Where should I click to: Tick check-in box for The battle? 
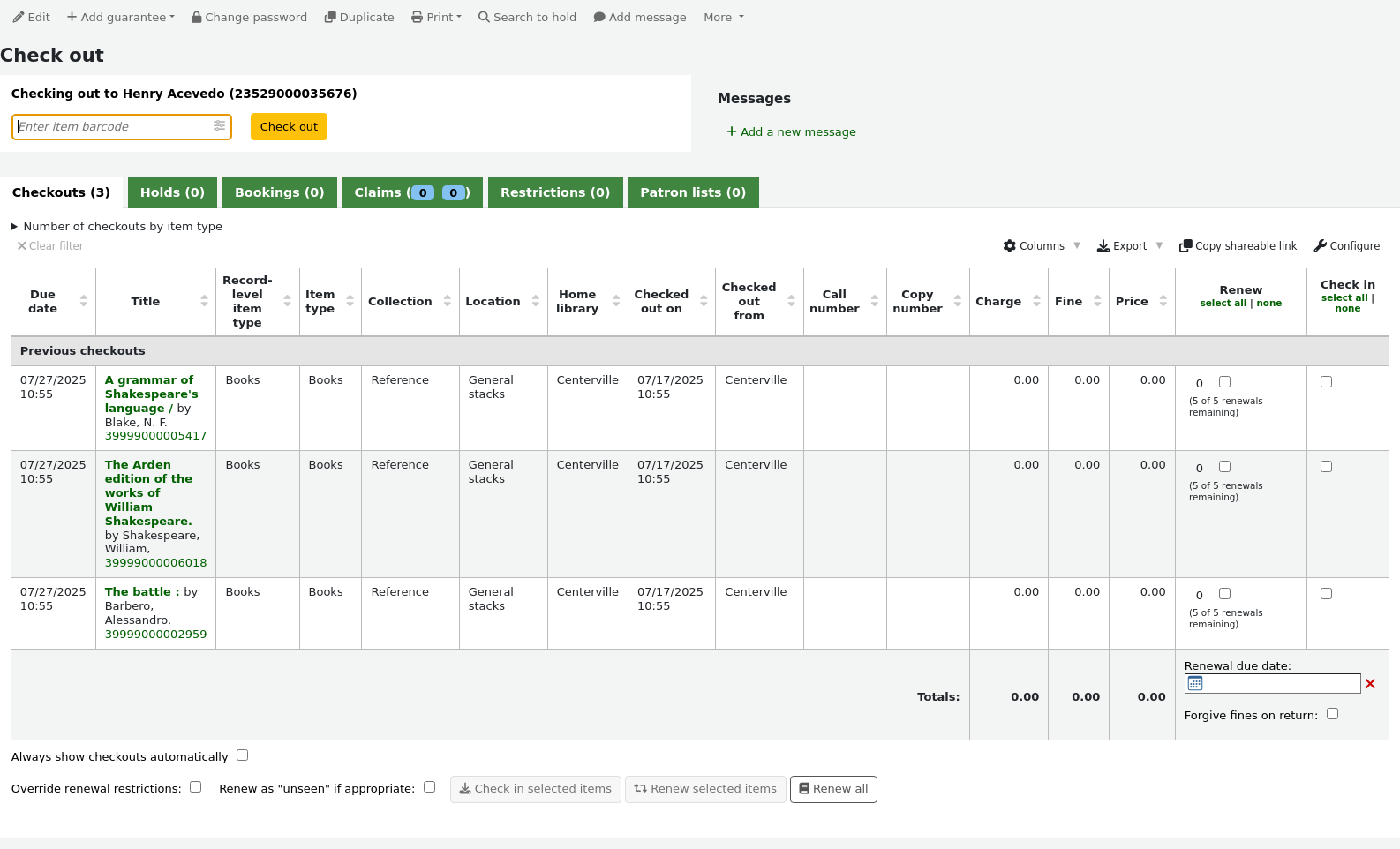[x=1326, y=594]
